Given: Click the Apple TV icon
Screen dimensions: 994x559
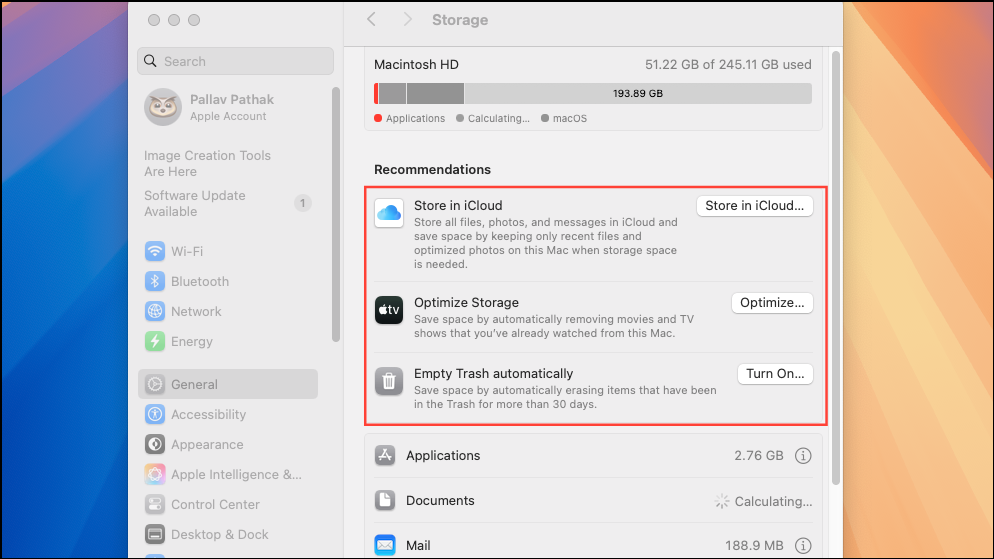Looking at the screenshot, I should (389, 310).
